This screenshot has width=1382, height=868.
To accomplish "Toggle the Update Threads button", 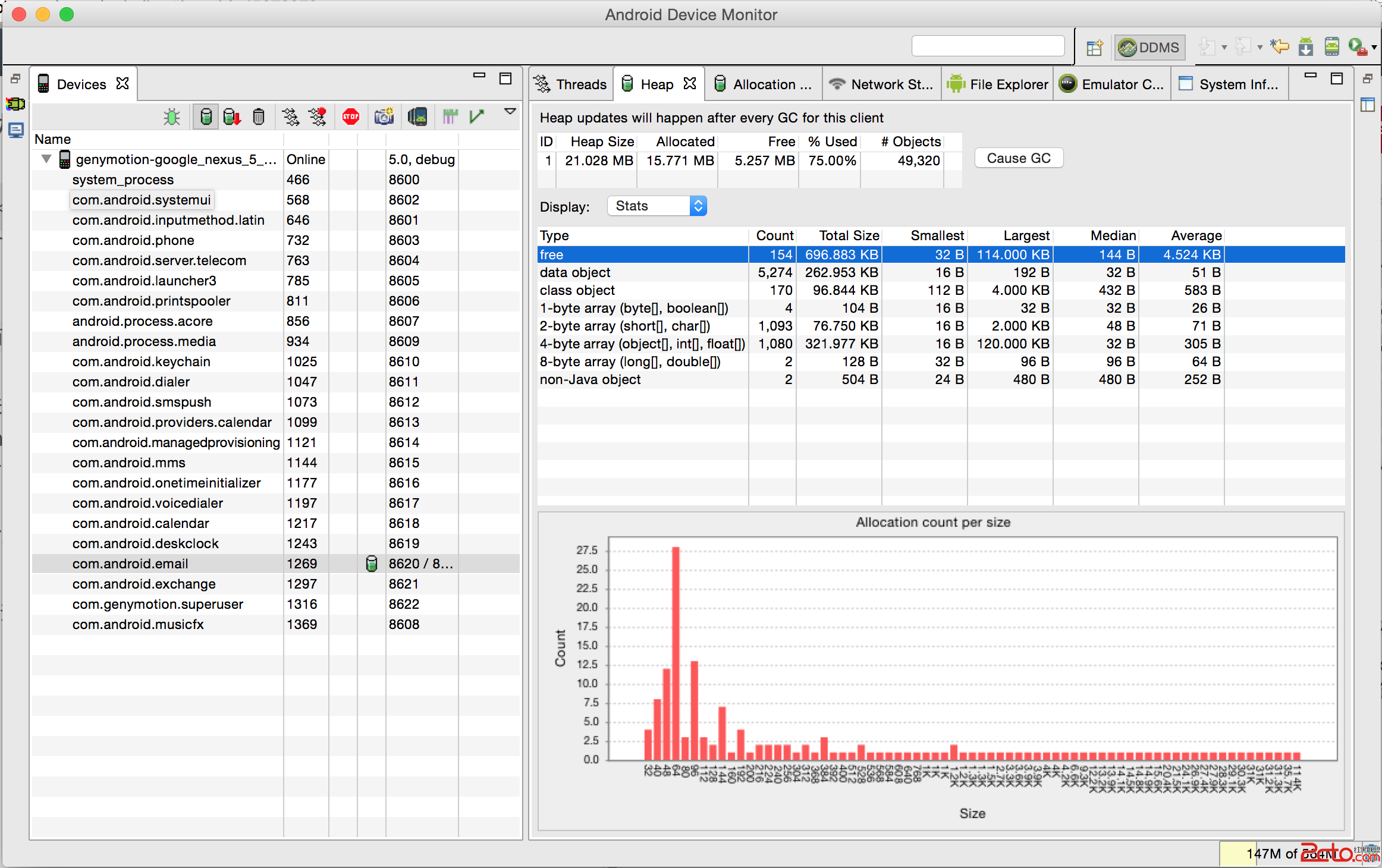I will (x=291, y=117).
